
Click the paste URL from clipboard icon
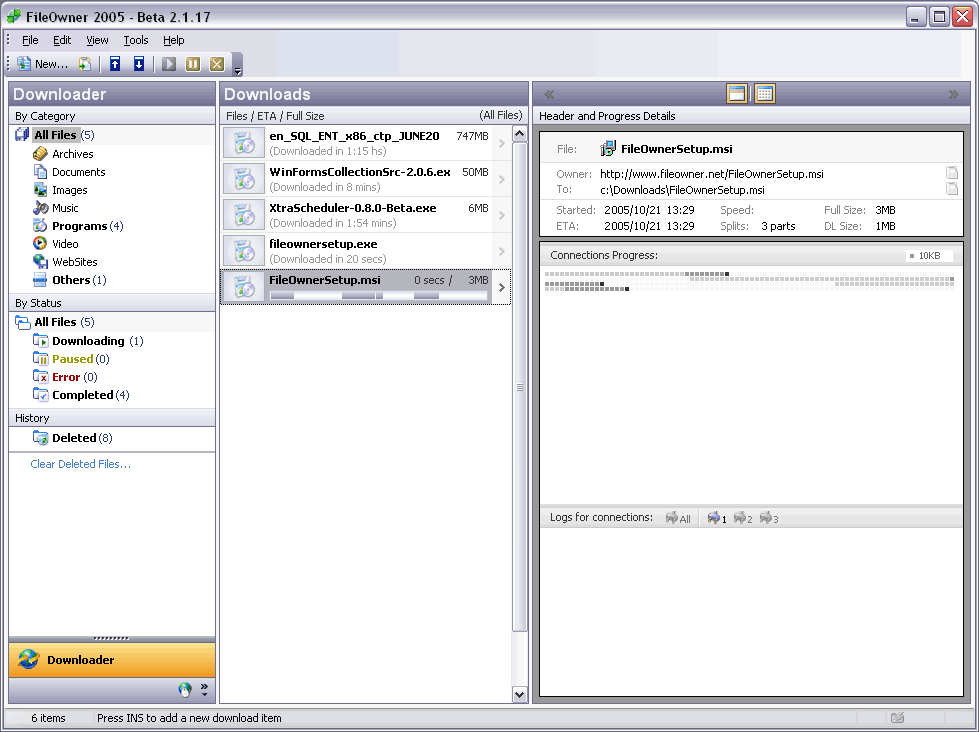(85, 64)
